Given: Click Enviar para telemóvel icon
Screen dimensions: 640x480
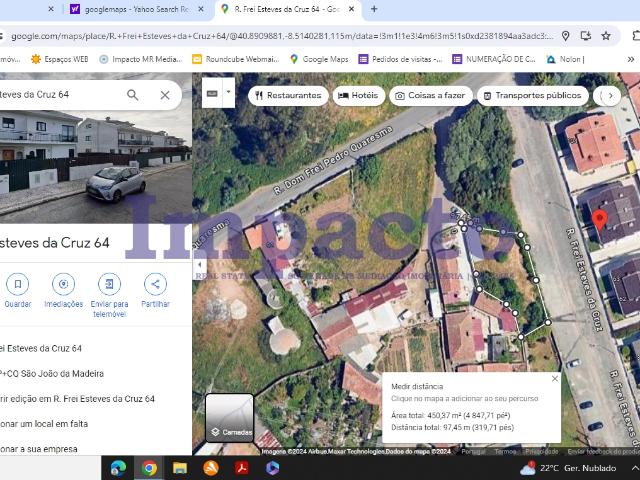Looking at the screenshot, I should pyautogui.click(x=109, y=284).
